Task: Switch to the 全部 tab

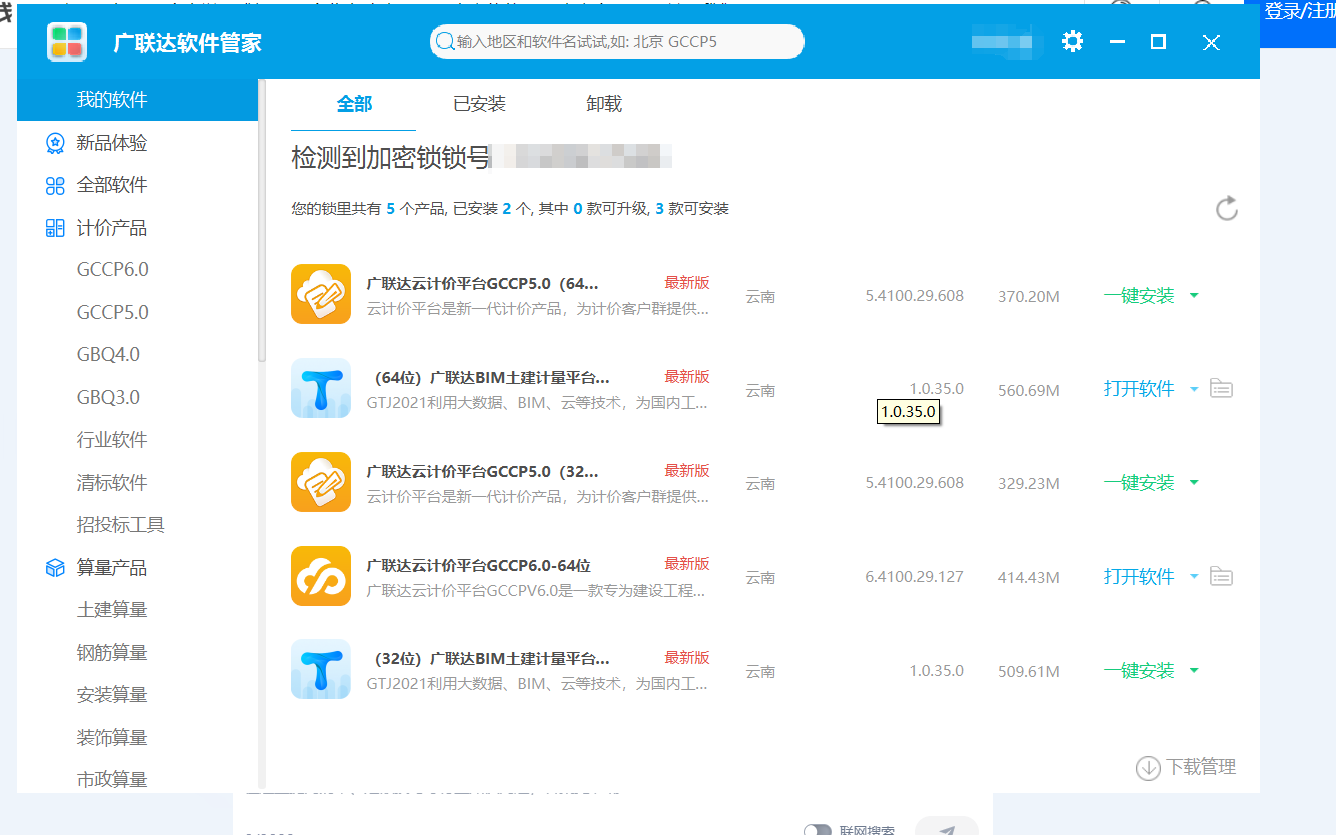Action: coord(354,104)
